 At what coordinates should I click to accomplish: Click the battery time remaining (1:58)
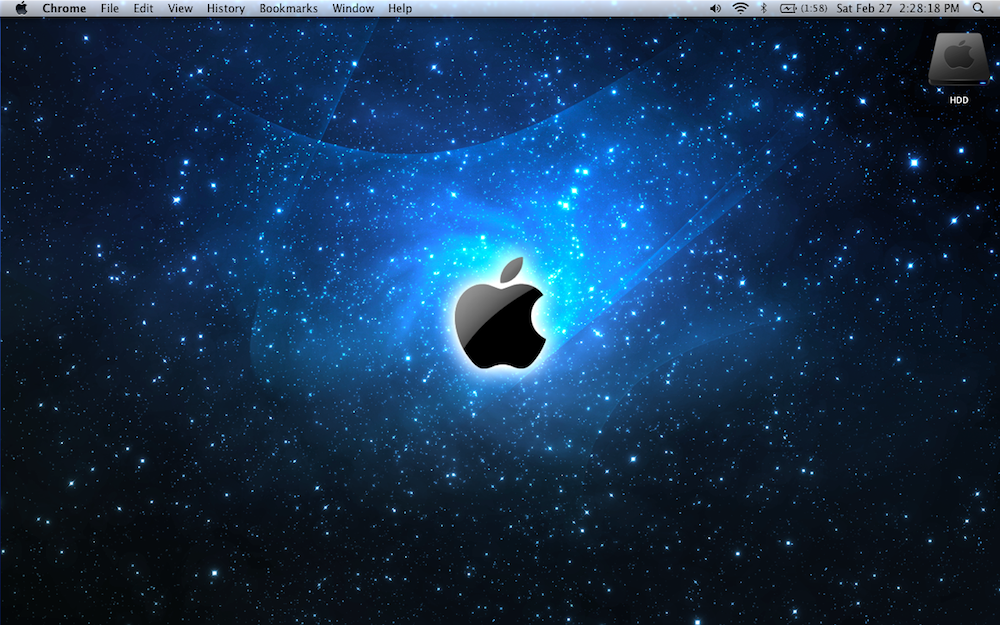pyautogui.click(x=814, y=8)
